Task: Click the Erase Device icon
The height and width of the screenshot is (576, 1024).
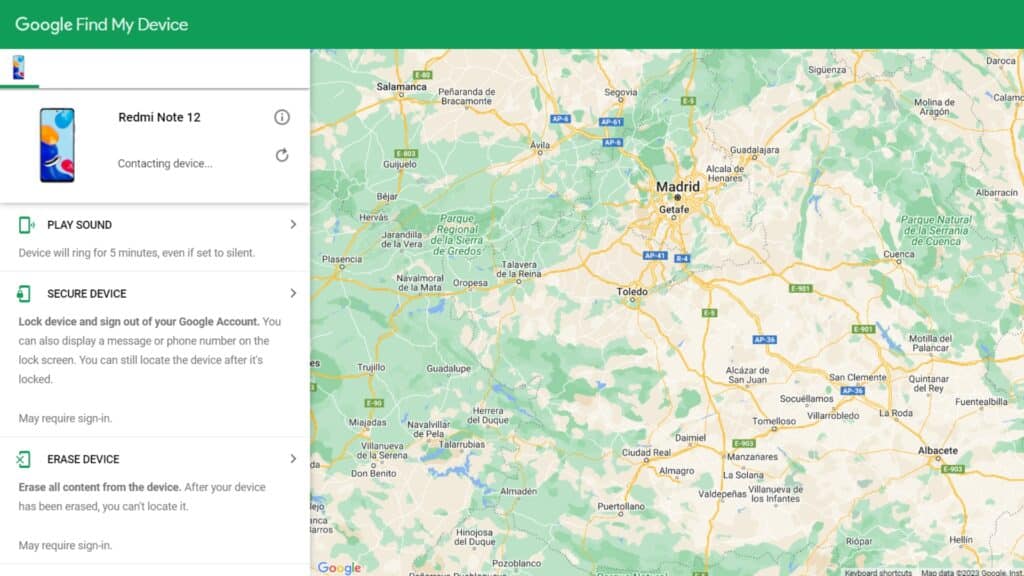Action: [24, 459]
